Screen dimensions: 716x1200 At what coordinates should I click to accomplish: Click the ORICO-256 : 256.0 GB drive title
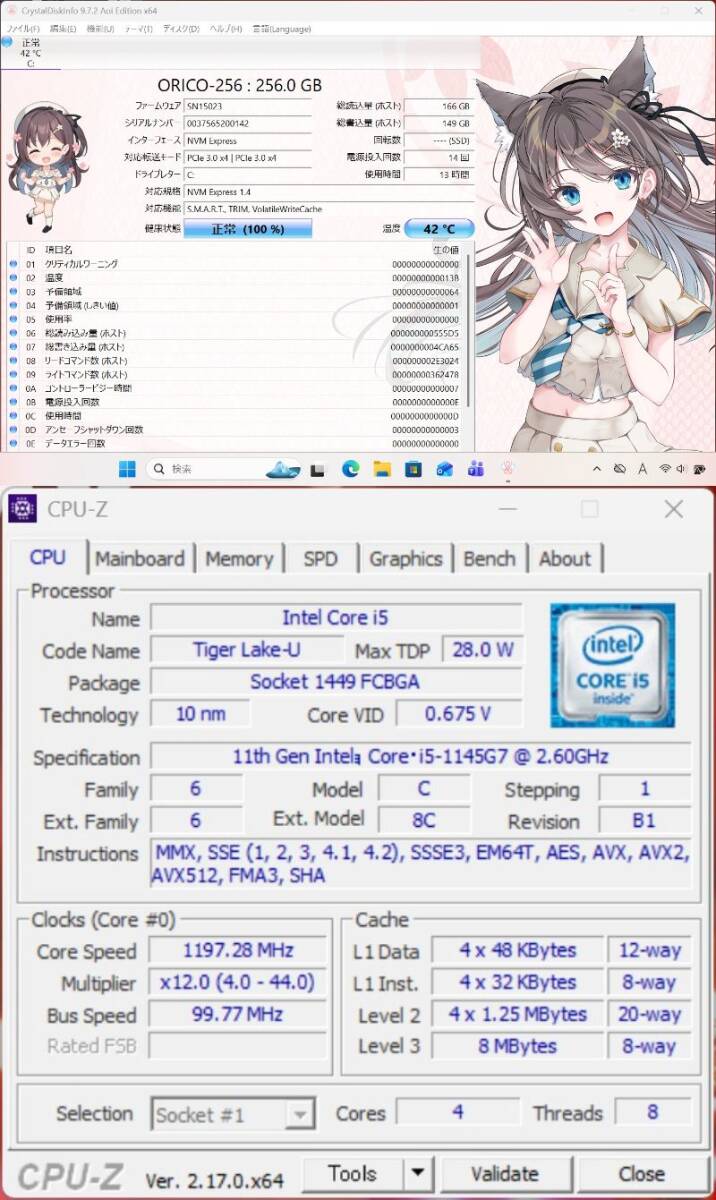pyautogui.click(x=240, y=85)
